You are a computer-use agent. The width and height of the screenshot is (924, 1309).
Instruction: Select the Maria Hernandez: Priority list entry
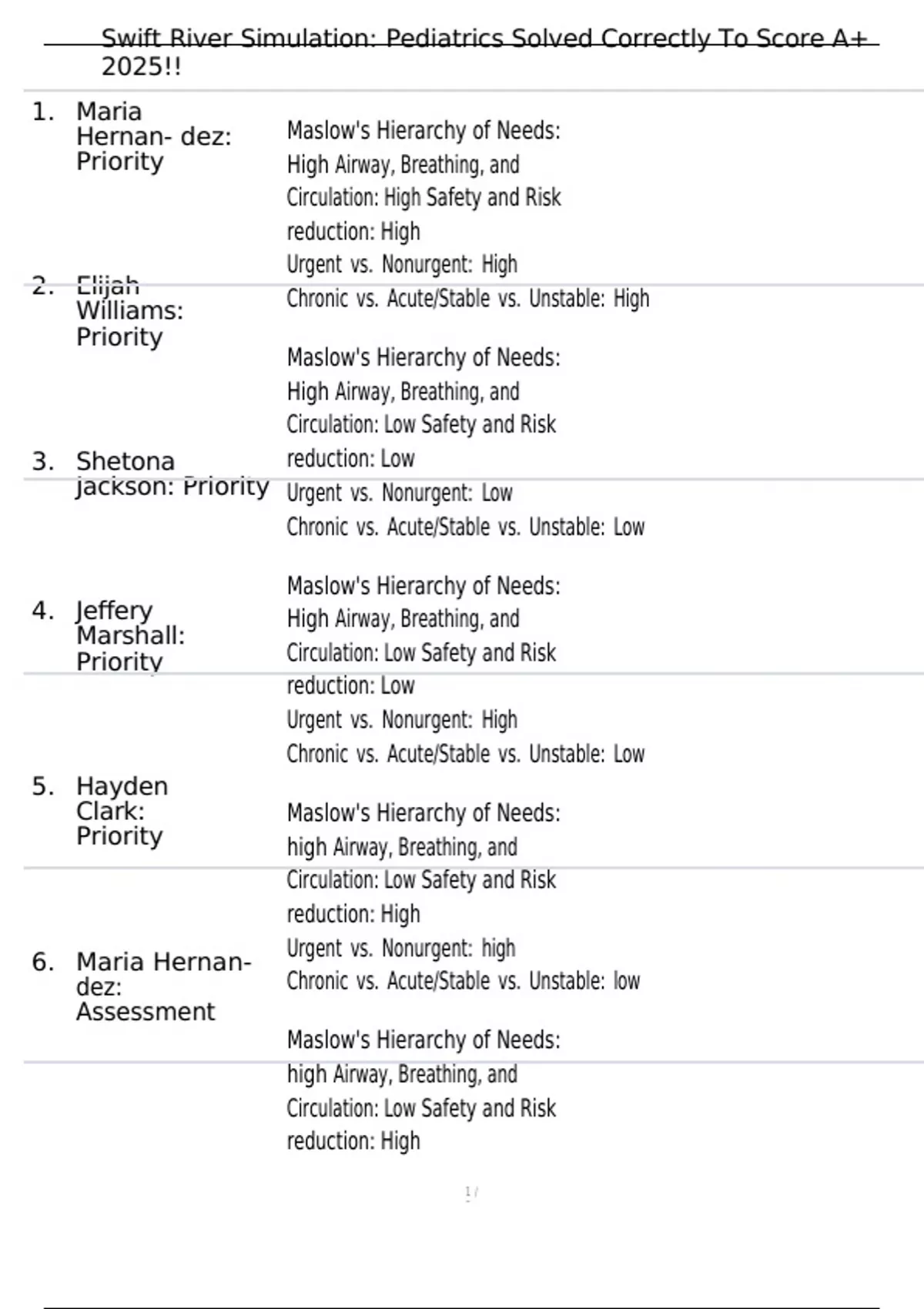(x=153, y=137)
